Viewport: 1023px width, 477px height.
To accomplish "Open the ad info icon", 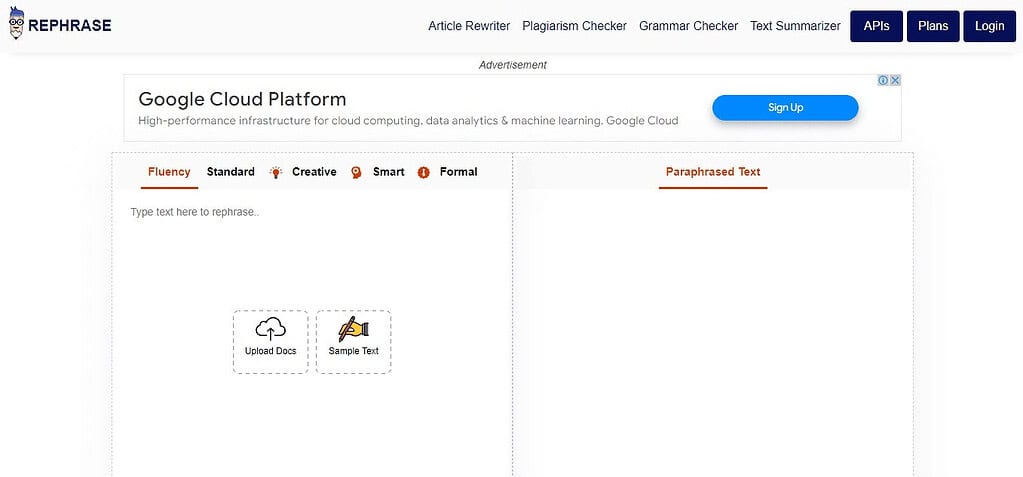I will click(883, 80).
